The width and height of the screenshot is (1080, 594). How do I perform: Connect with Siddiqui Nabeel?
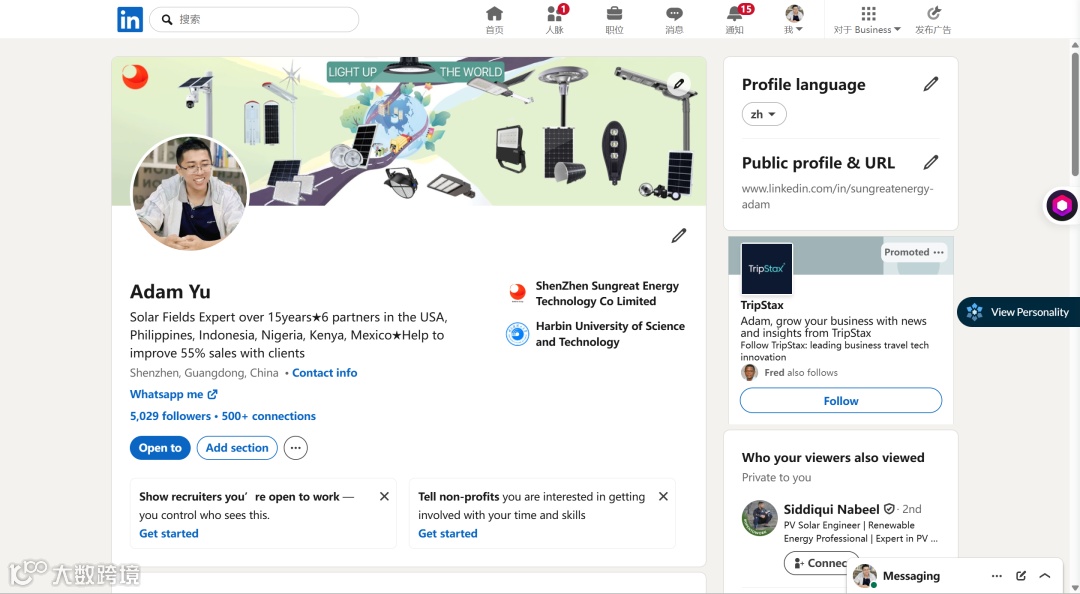click(821, 563)
